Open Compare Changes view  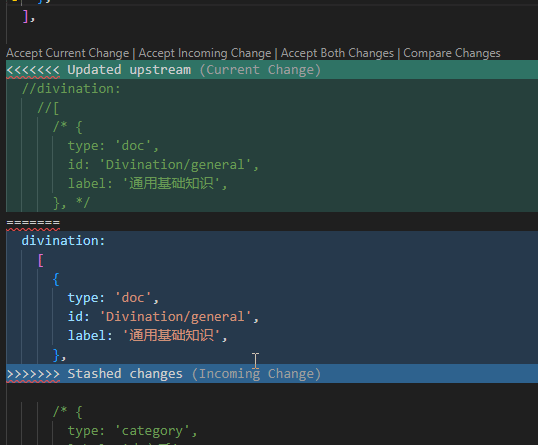tap(452, 53)
